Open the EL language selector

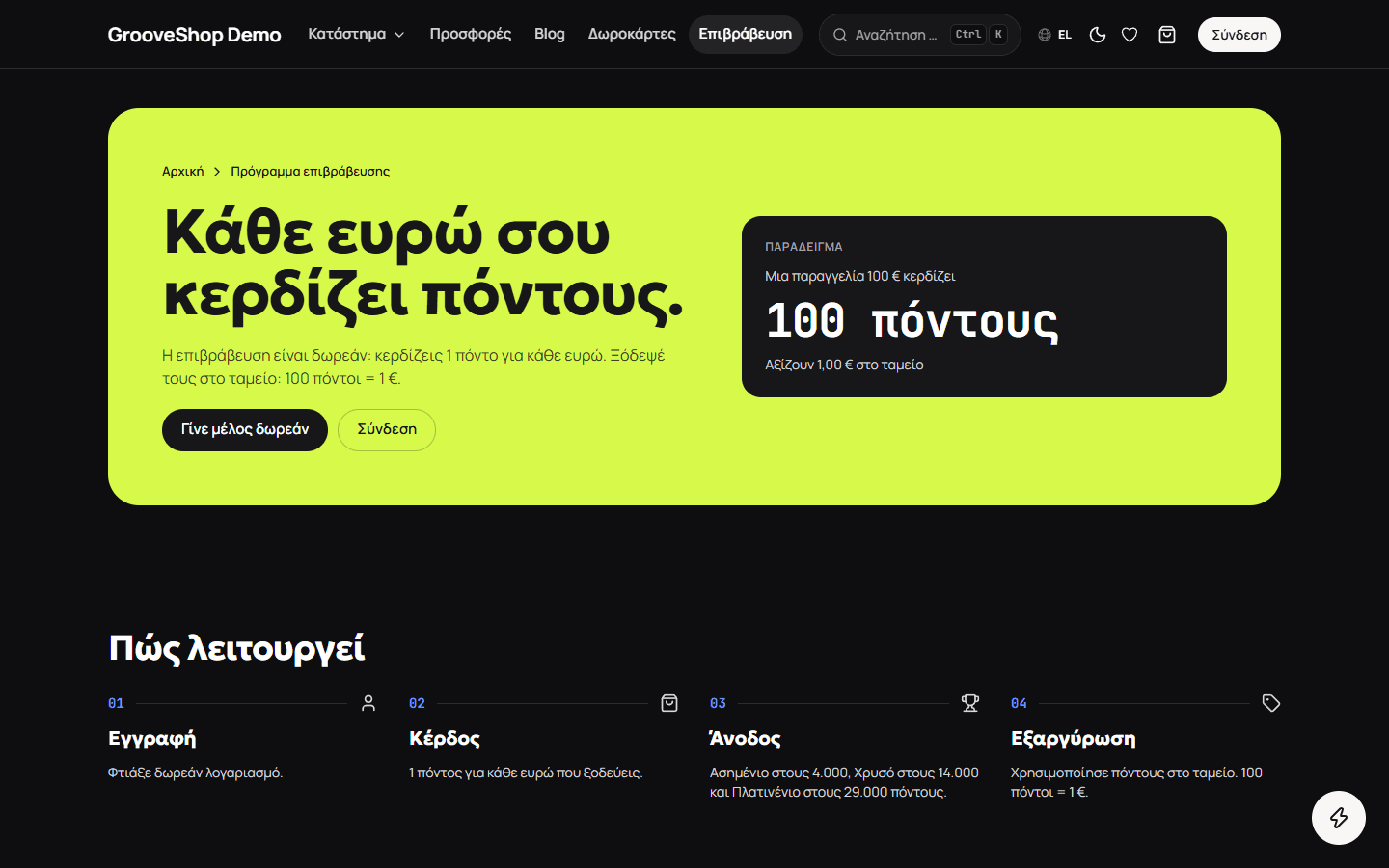[x=1055, y=35]
